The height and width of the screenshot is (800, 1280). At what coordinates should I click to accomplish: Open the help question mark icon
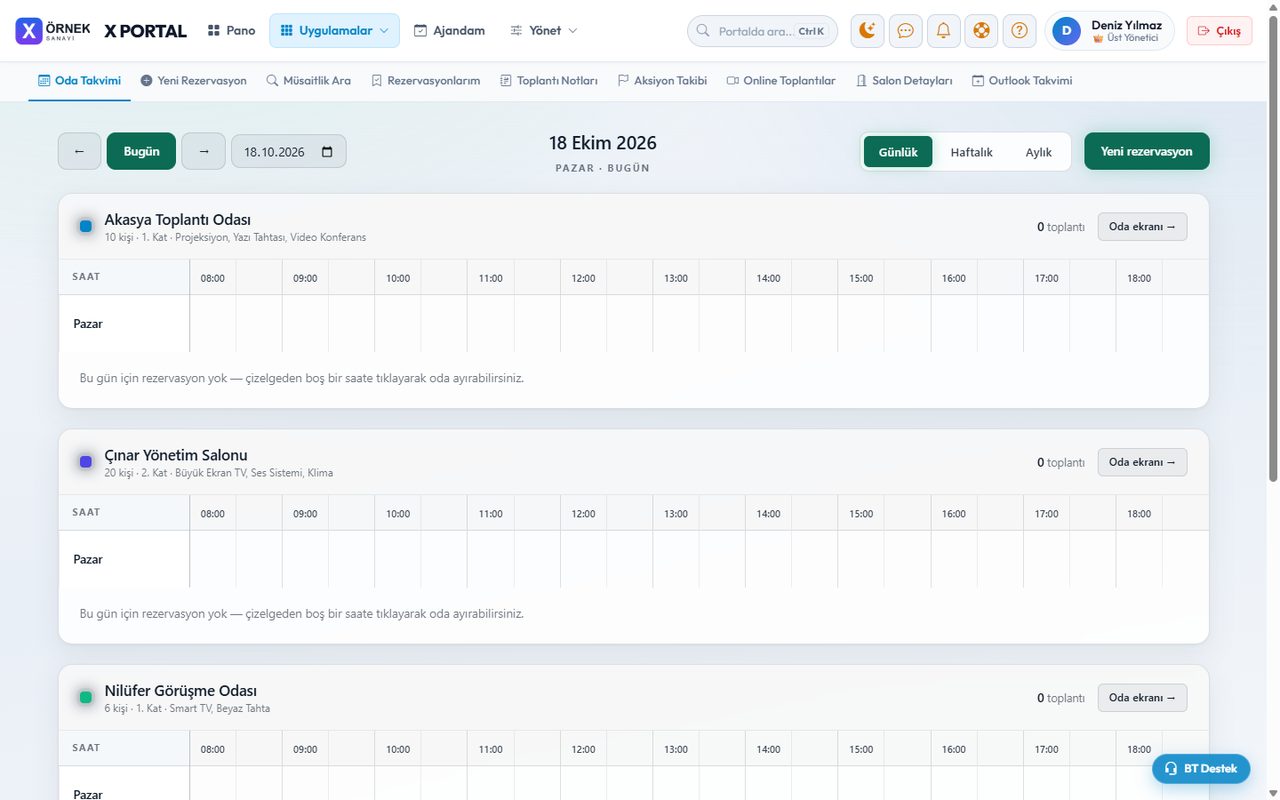click(x=1019, y=31)
